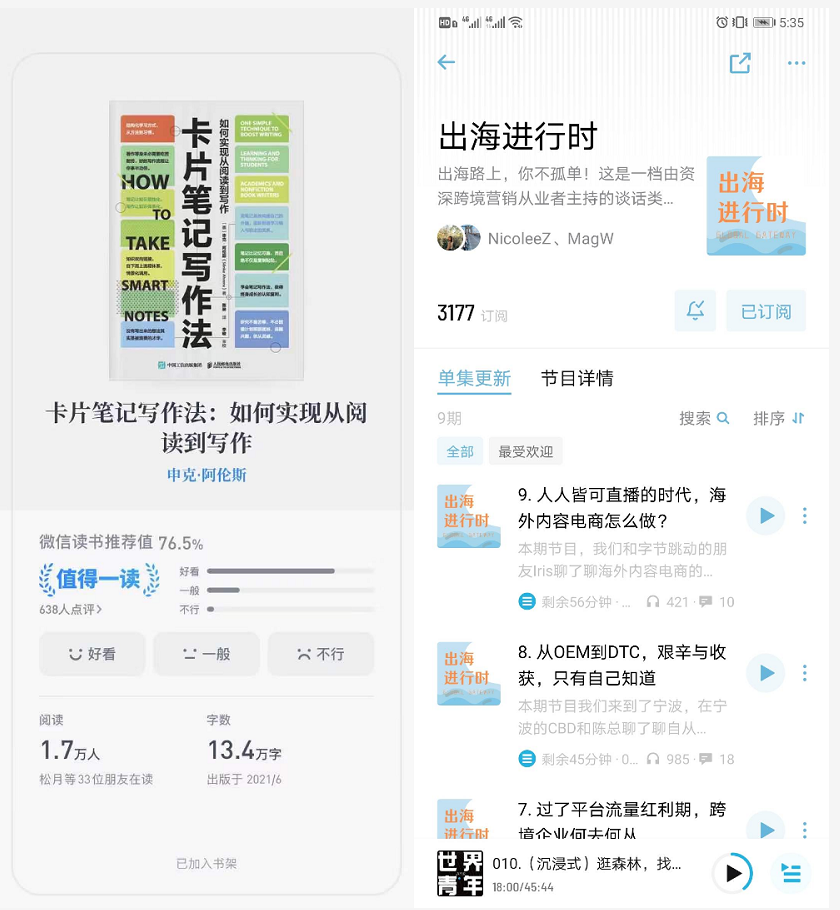Click the host avatars next to NicoleeZ

click(459, 238)
